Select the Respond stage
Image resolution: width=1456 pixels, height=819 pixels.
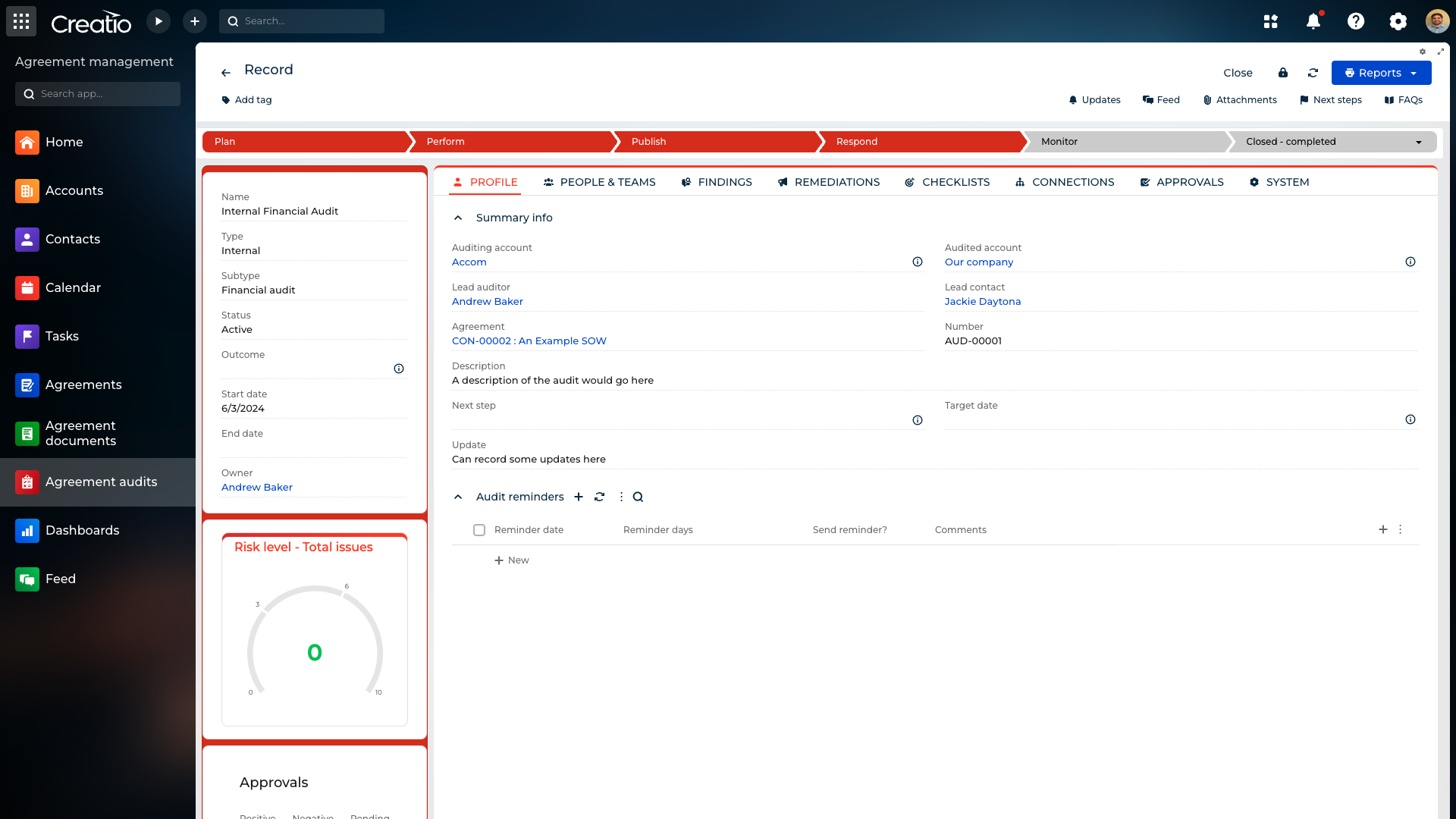coord(921,142)
